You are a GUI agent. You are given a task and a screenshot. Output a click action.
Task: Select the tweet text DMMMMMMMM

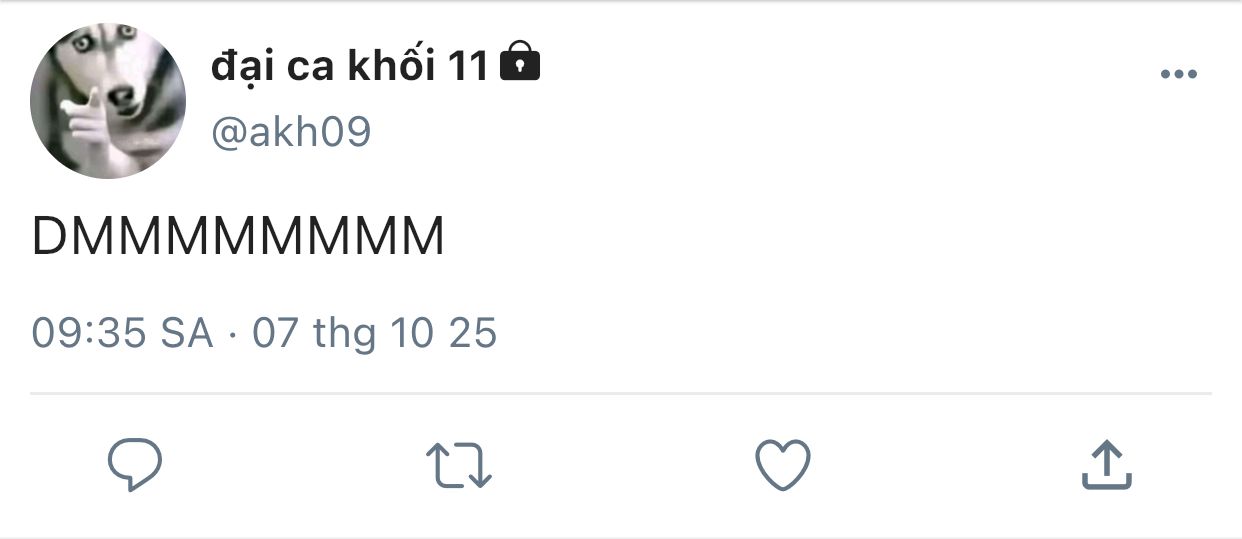[x=238, y=238]
